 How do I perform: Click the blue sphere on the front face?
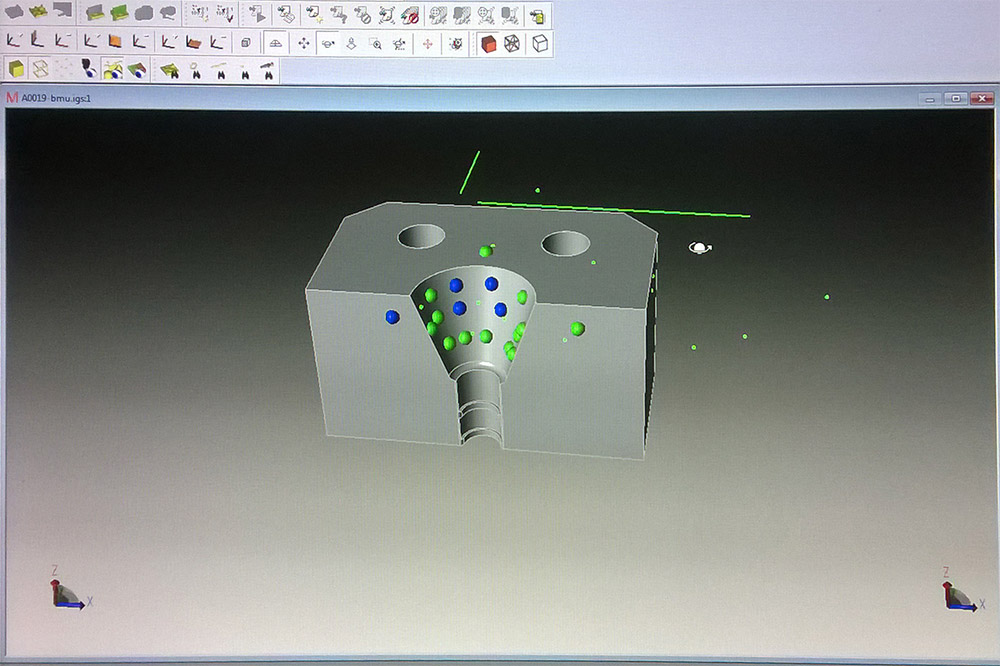tap(392, 317)
